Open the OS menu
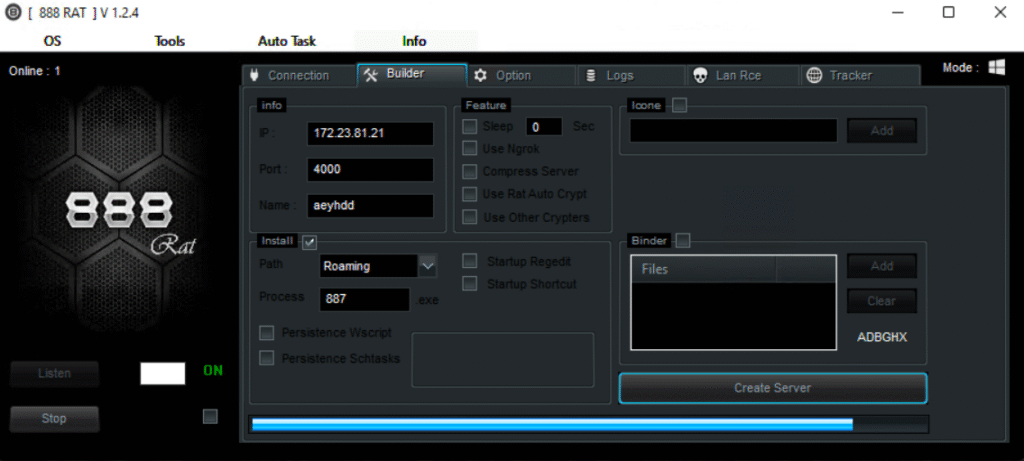The height and width of the screenshot is (461, 1024). coord(52,41)
